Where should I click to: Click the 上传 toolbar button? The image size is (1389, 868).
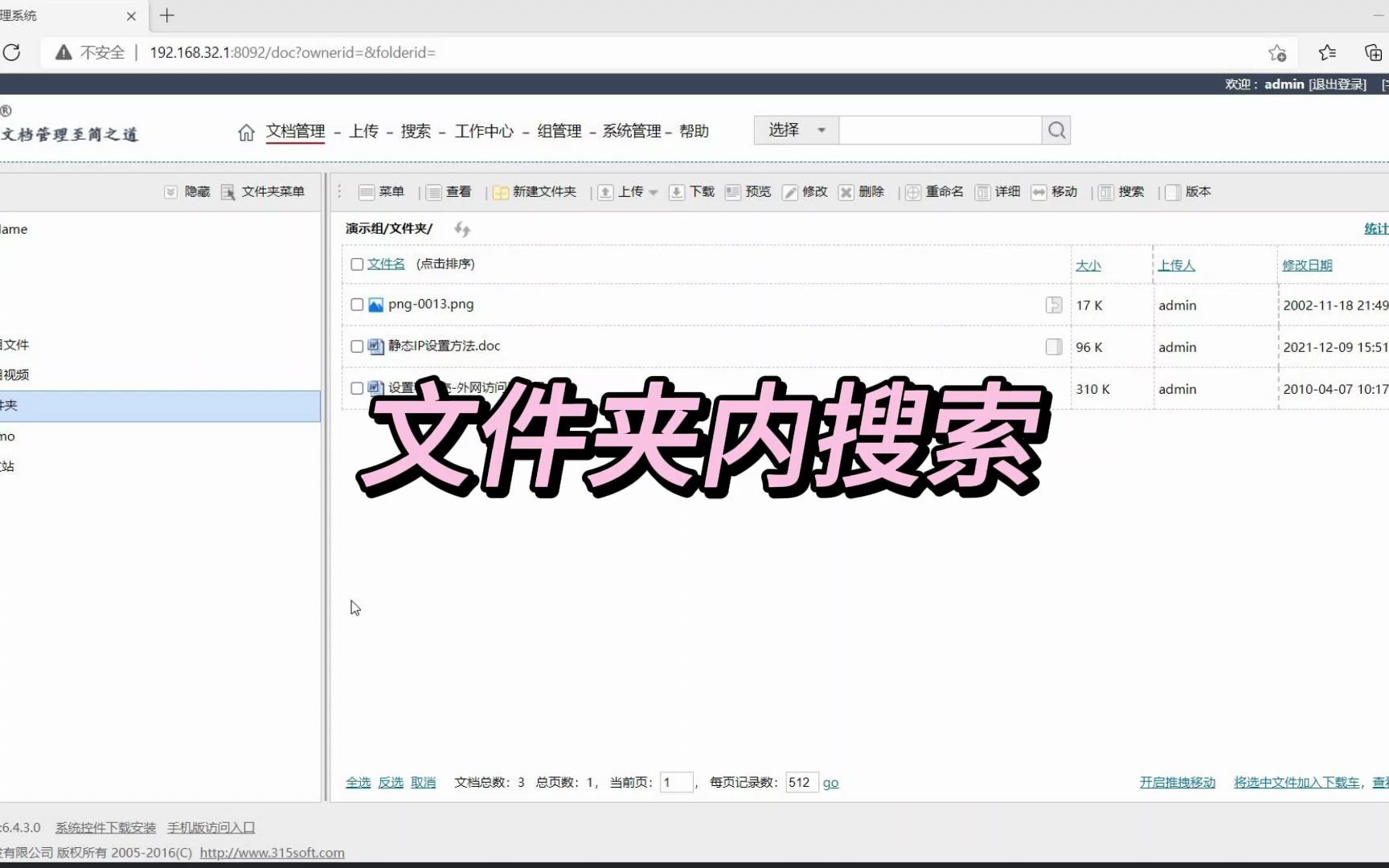tap(621, 192)
